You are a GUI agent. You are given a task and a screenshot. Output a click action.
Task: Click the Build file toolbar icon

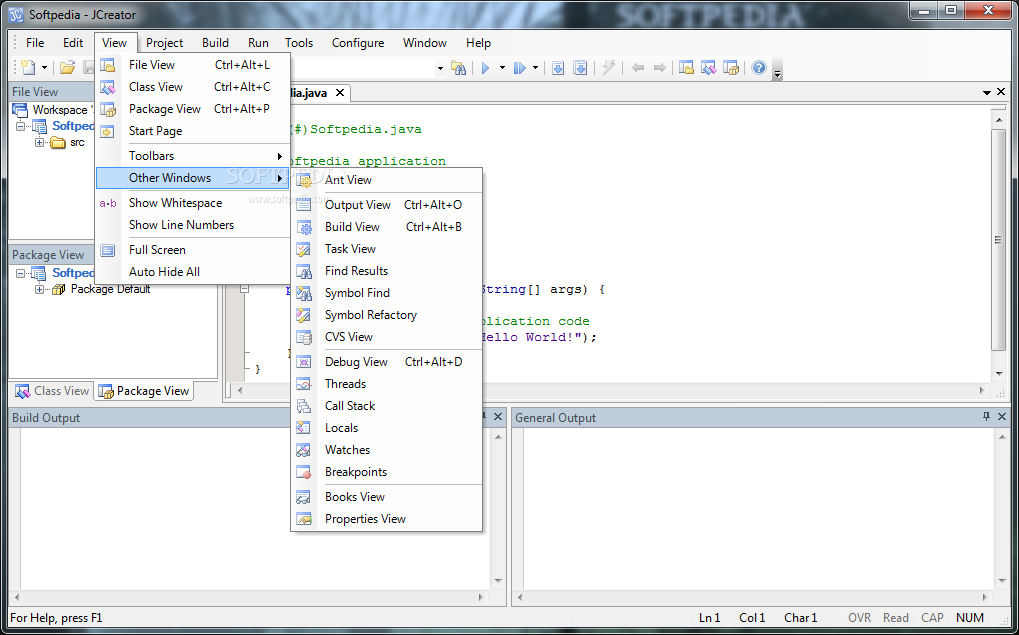tap(580, 68)
